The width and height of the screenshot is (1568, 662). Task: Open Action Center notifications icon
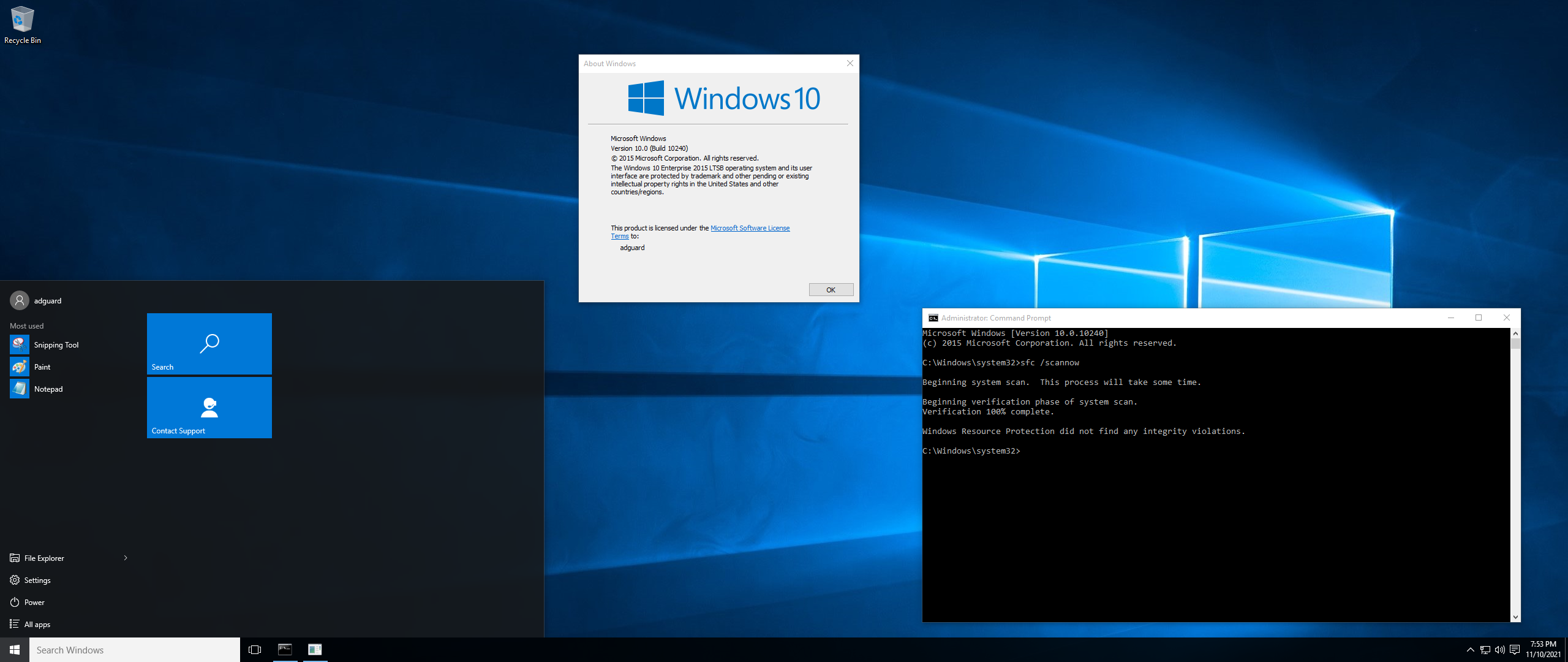[1515, 650]
